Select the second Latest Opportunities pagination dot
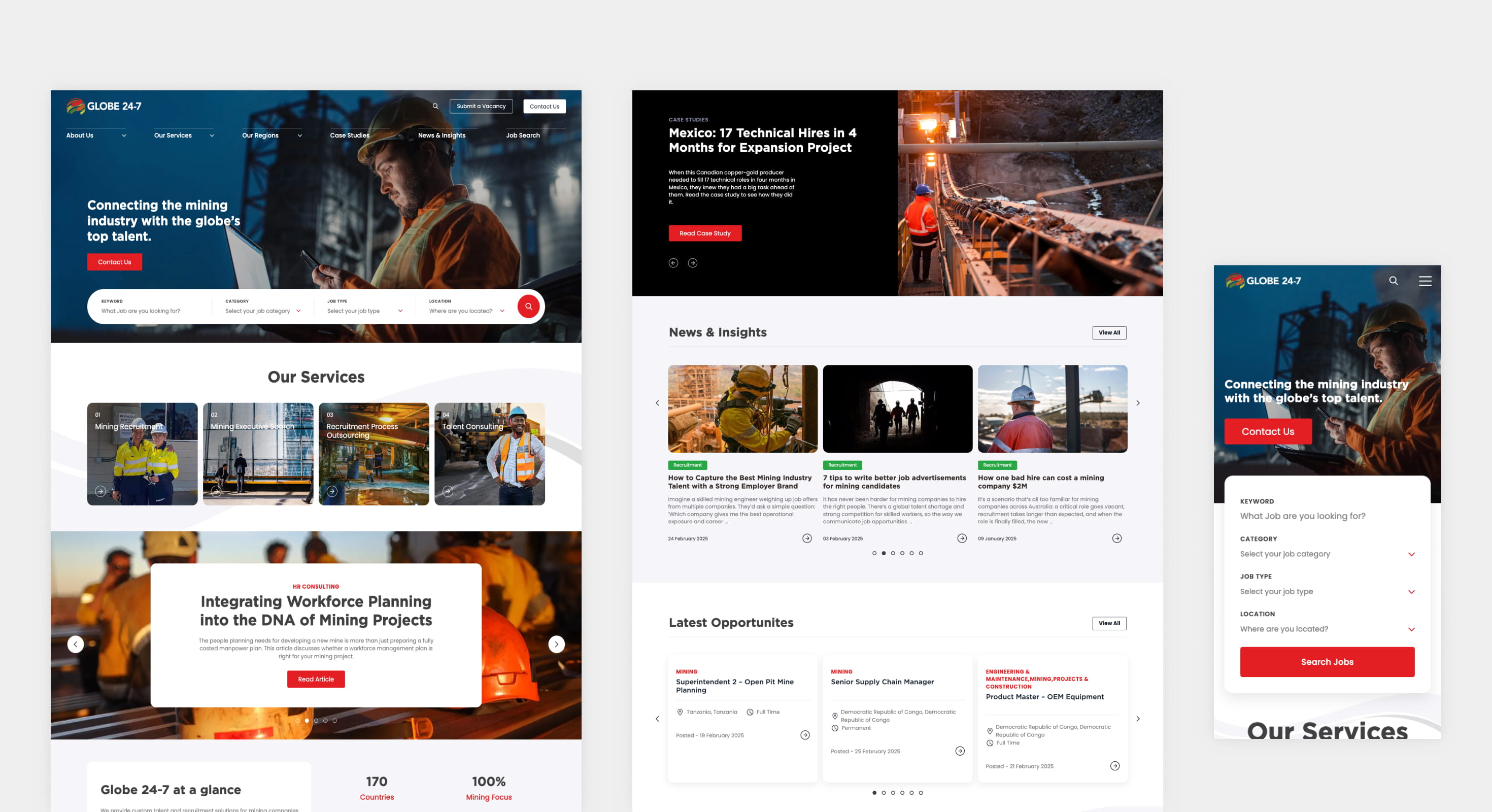 point(883,793)
